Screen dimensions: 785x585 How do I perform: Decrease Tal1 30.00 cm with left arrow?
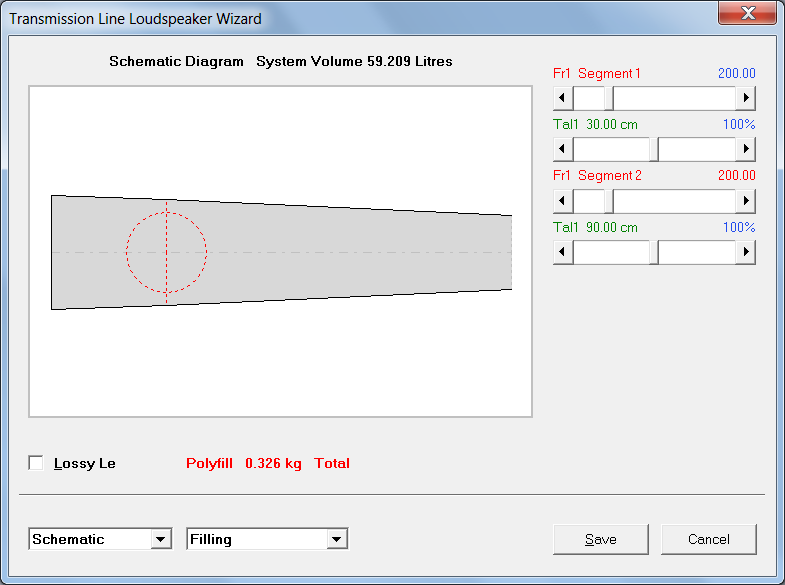563,149
